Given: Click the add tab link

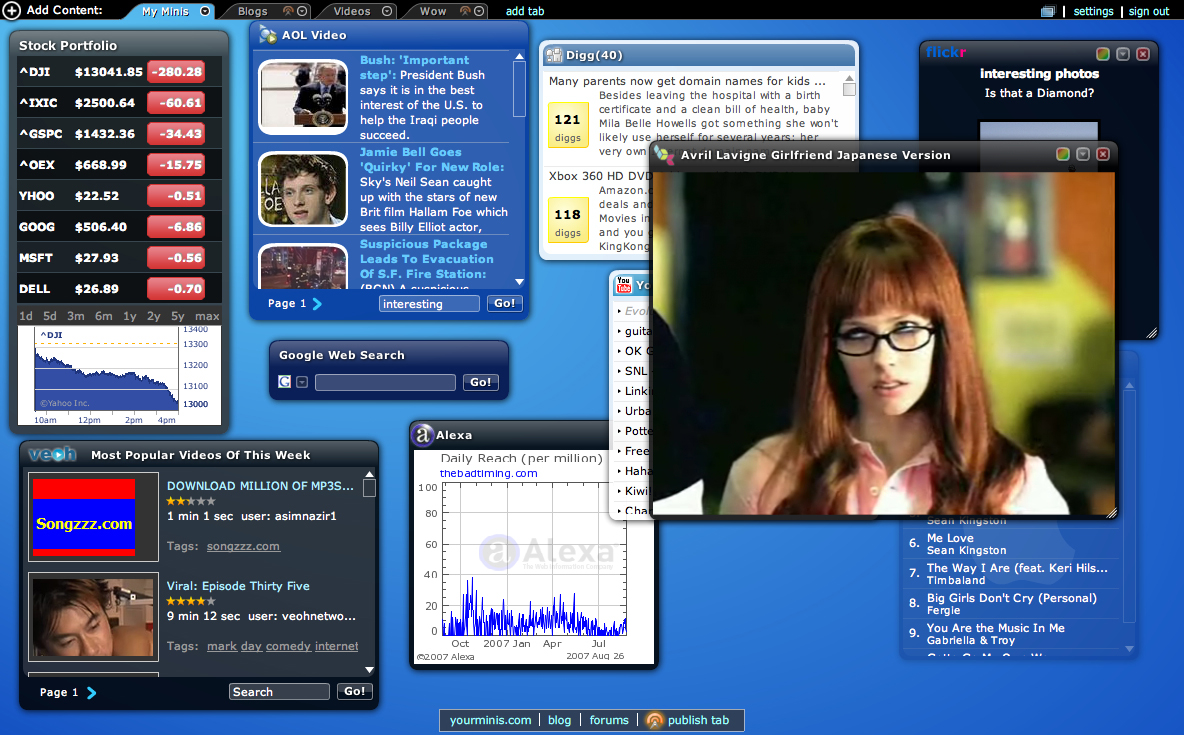Looking at the screenshot, I should [x=525, y=11].
